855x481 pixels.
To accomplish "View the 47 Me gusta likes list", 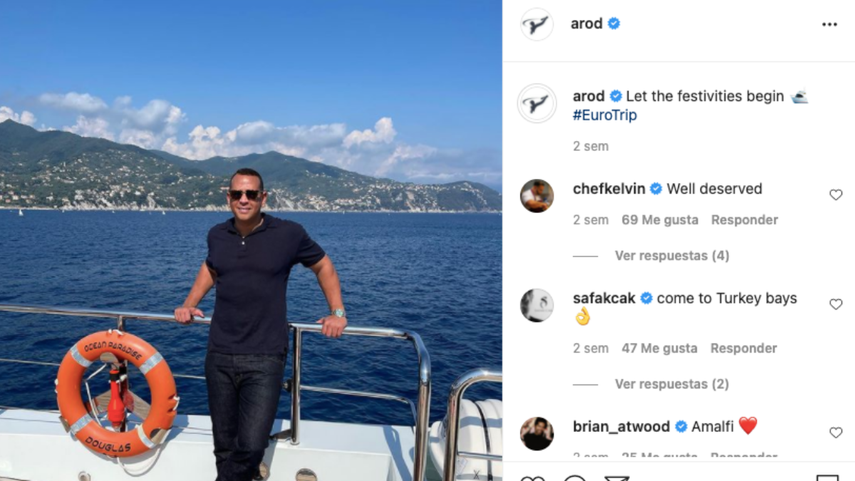I will 659,348.
